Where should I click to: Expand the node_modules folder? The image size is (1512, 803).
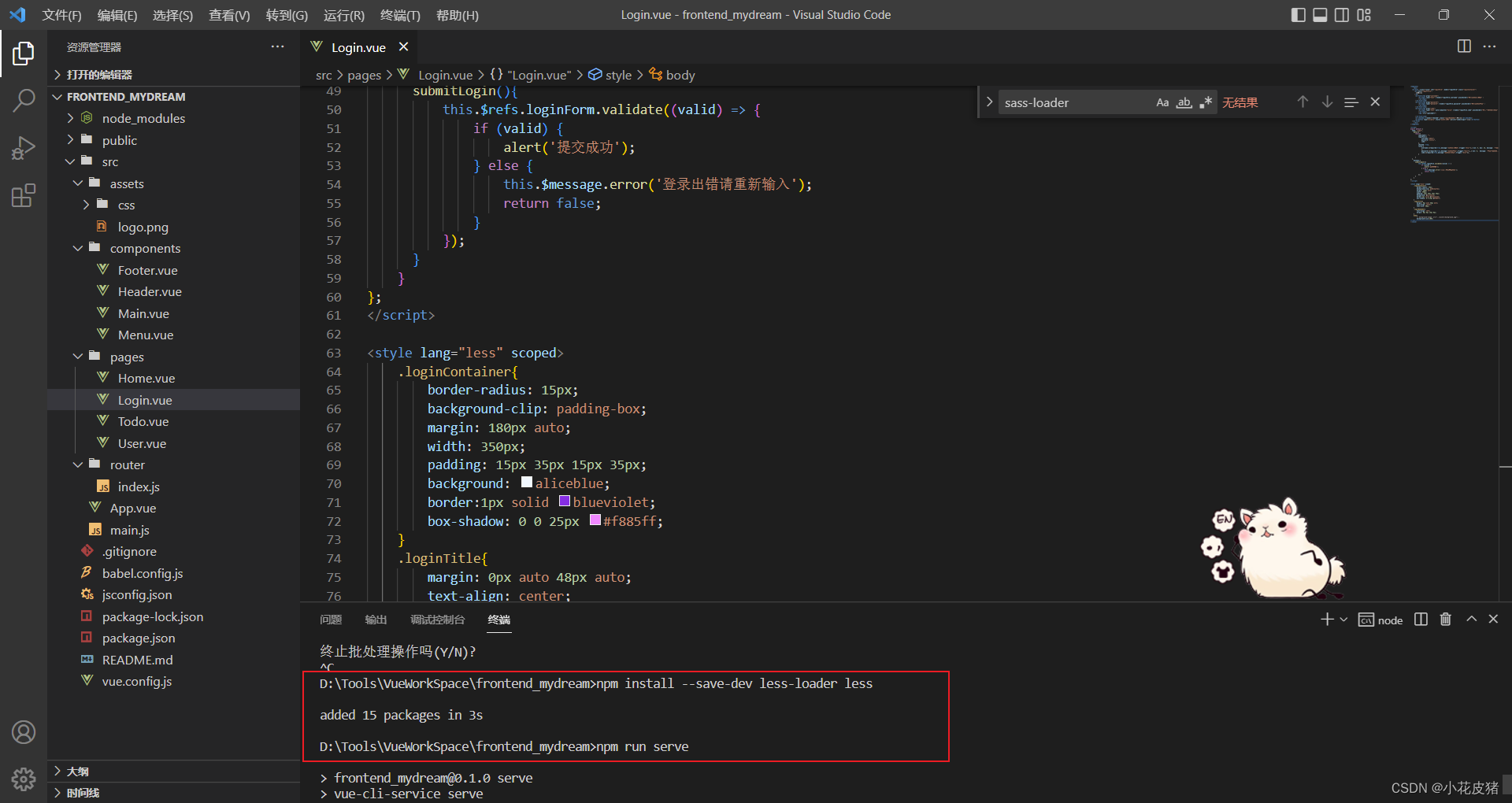point(143,118)
